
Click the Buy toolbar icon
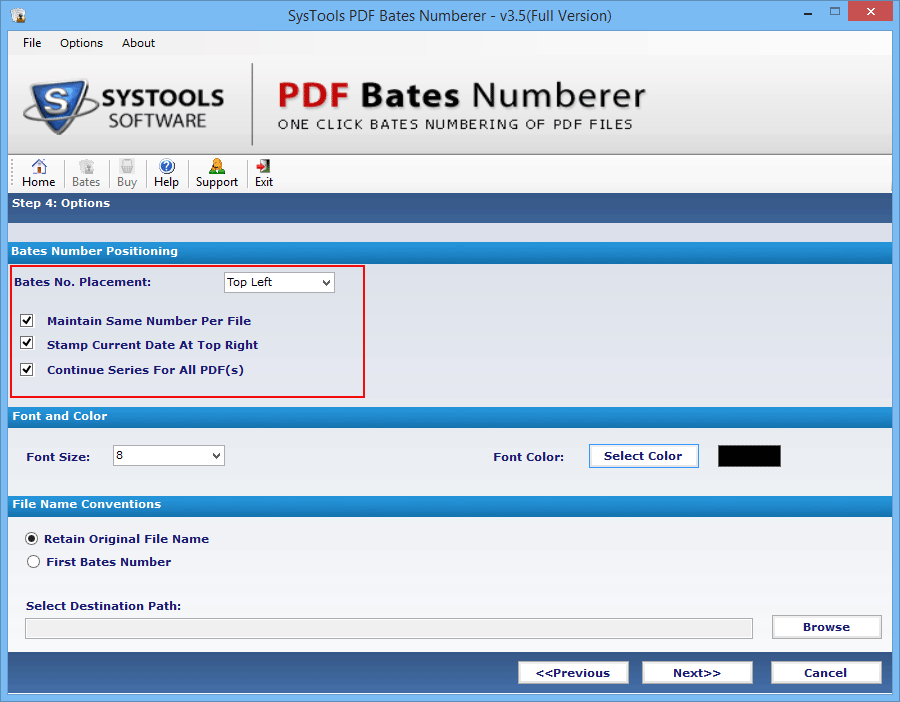[x=127, y=173]
